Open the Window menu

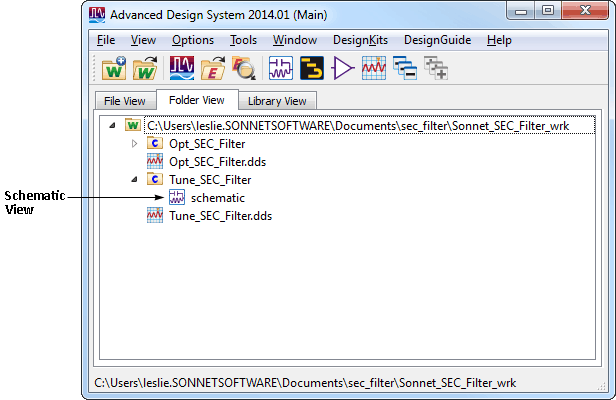[295, 40]
